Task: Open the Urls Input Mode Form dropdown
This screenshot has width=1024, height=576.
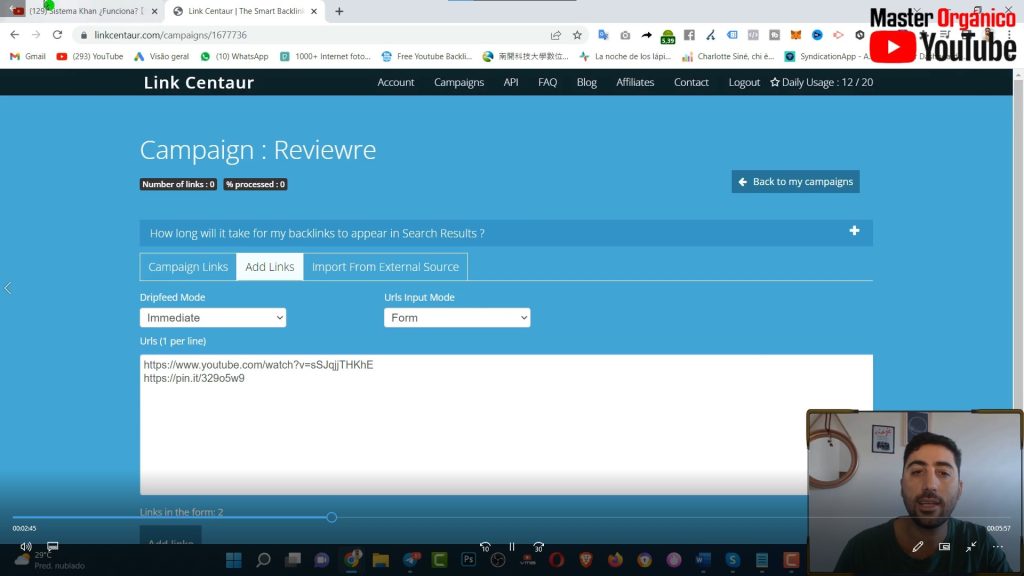Action: click(x=457, y=317)
